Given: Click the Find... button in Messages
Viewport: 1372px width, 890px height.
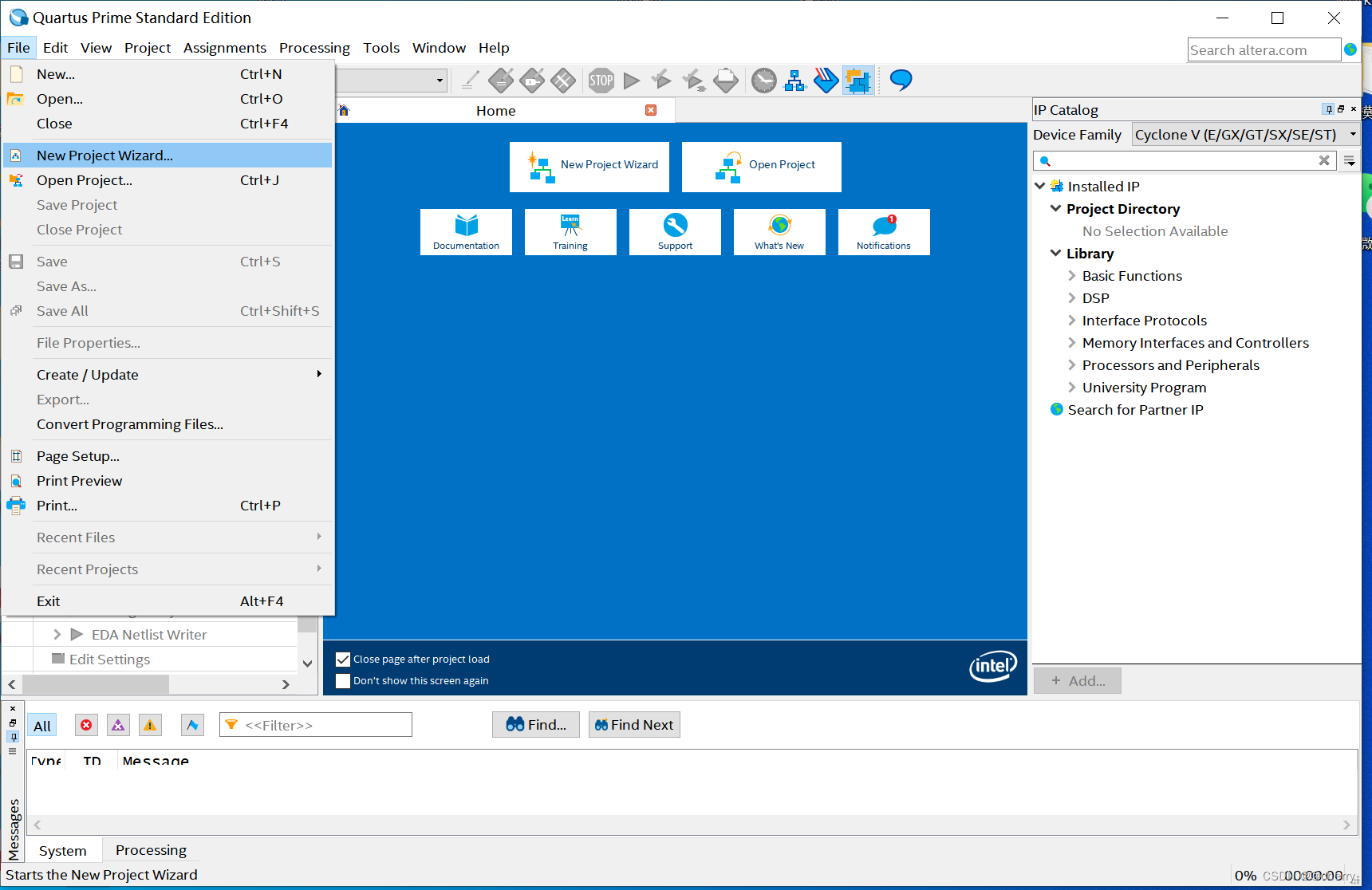Looking at the screenshot, I should (x=536, y=724).
